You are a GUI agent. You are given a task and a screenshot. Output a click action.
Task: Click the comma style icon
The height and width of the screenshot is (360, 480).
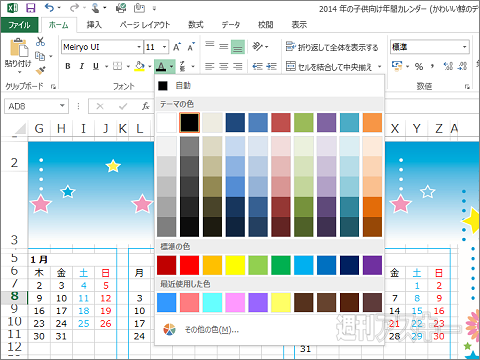pos(432,66)
